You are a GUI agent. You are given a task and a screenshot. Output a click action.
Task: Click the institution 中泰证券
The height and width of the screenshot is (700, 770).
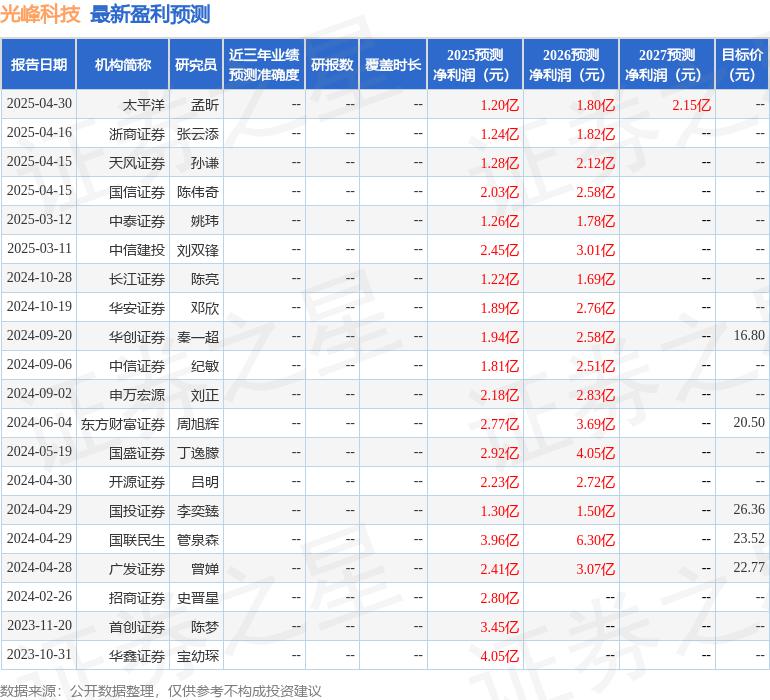click(x=137, y=221)
